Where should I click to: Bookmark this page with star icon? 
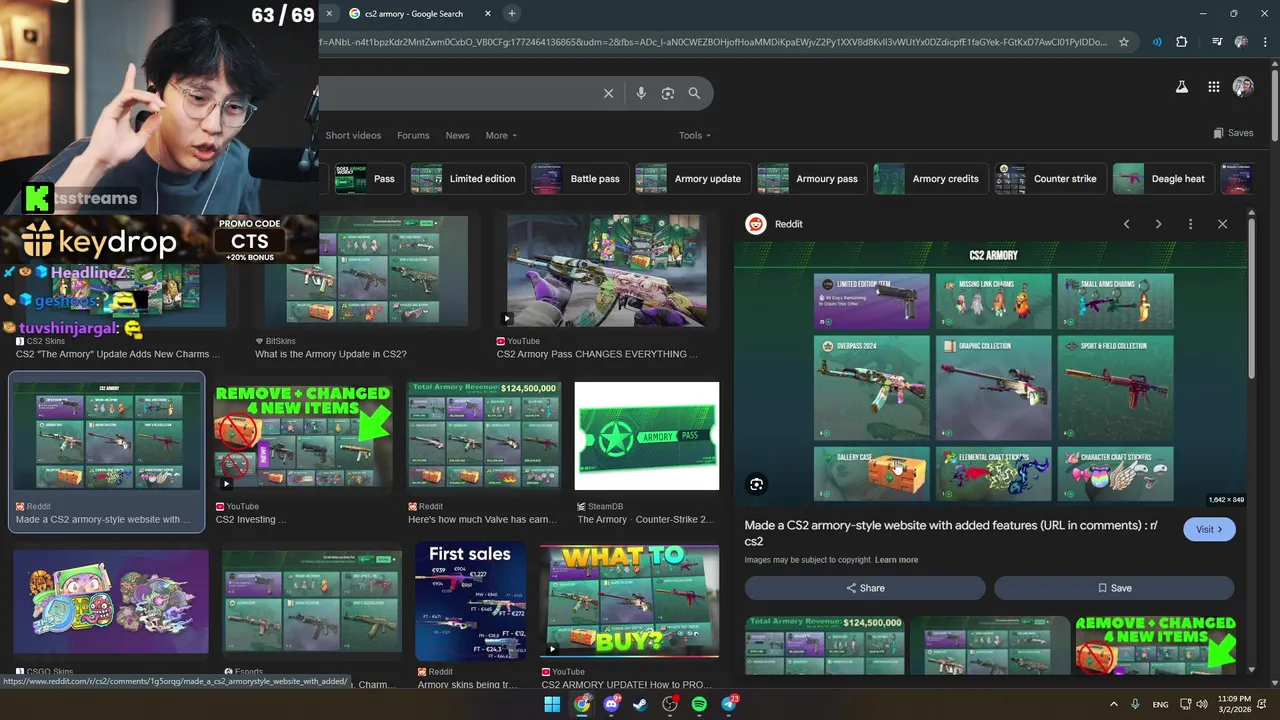(x=1124, y=42)
